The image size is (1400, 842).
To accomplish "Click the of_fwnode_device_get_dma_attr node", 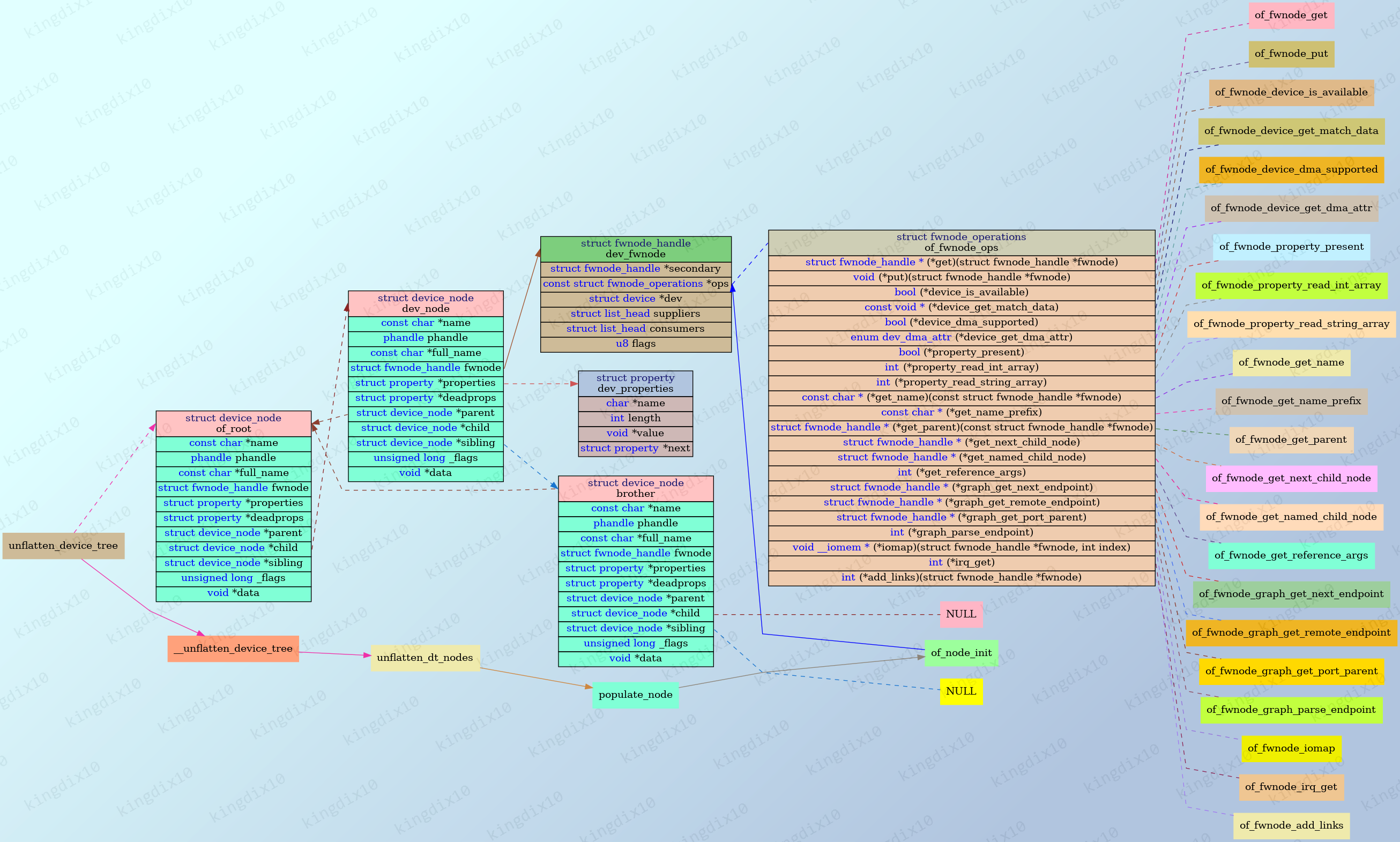I will 1291,208.
